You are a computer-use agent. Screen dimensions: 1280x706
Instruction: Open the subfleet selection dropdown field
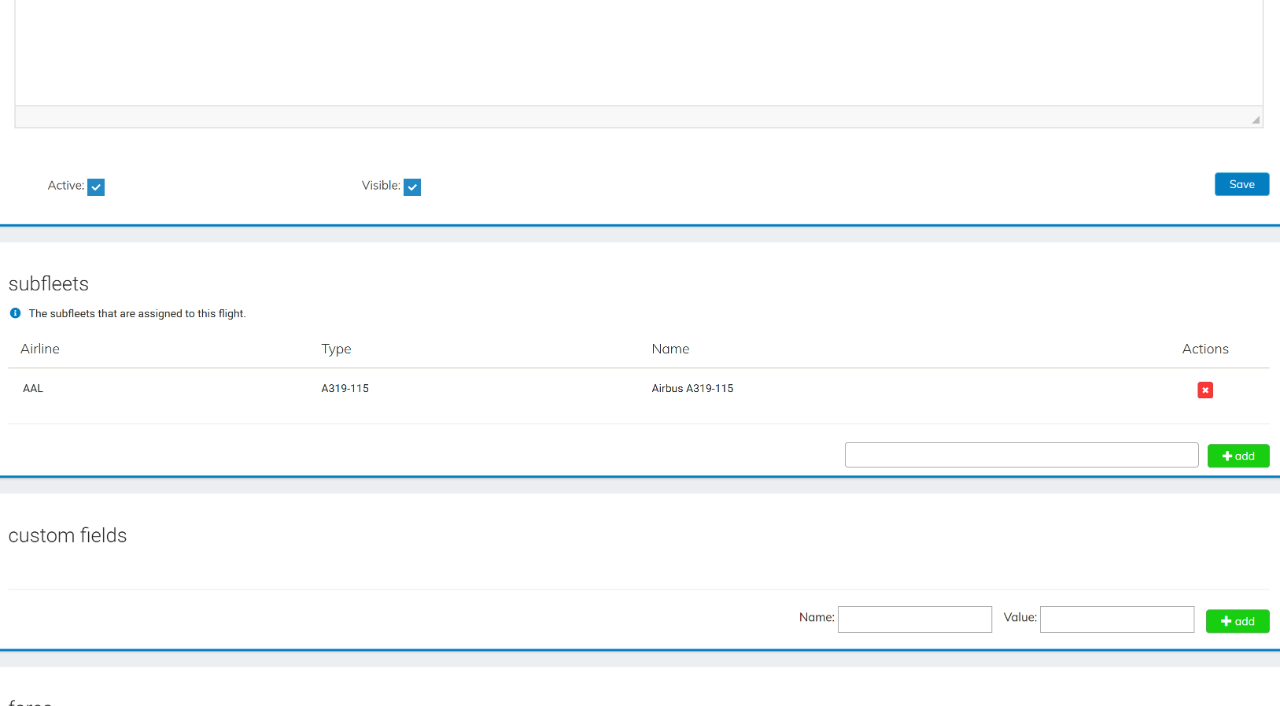click(x=1021, y=454)
